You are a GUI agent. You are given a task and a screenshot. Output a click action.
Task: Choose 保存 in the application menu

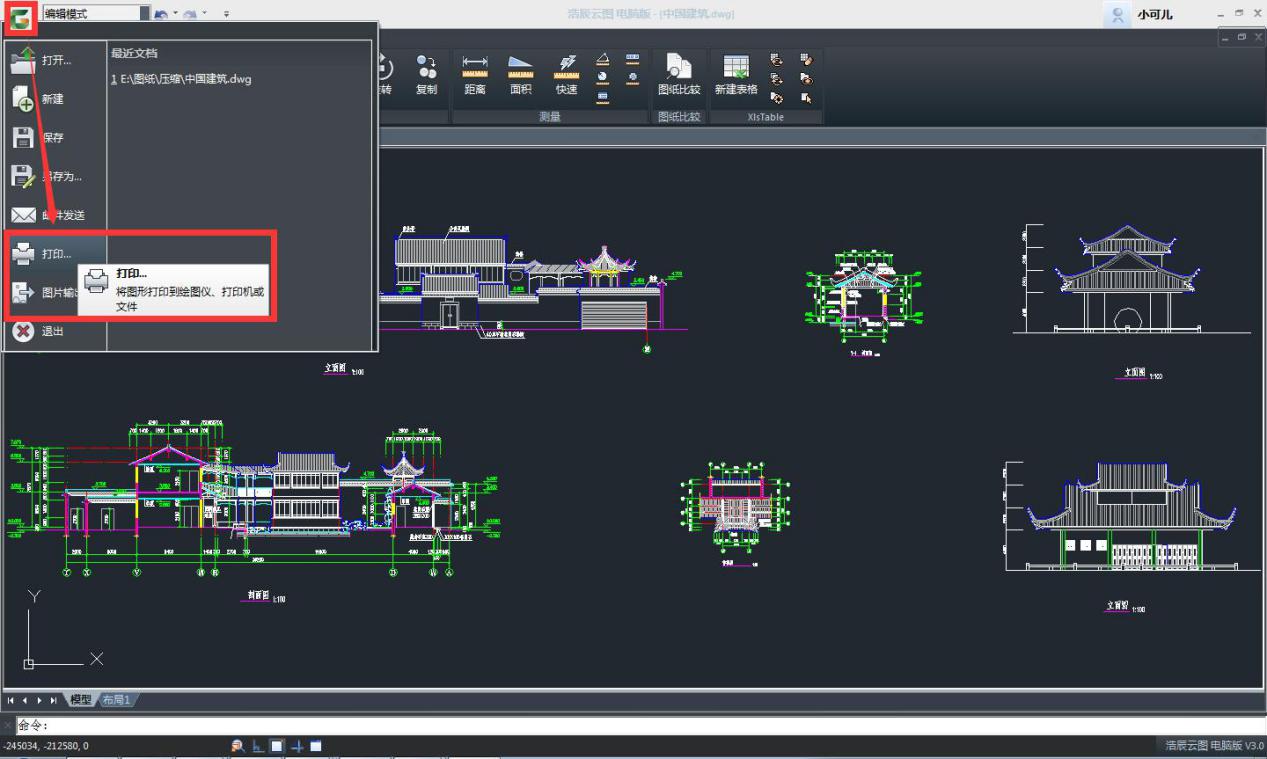click(54, 138)
